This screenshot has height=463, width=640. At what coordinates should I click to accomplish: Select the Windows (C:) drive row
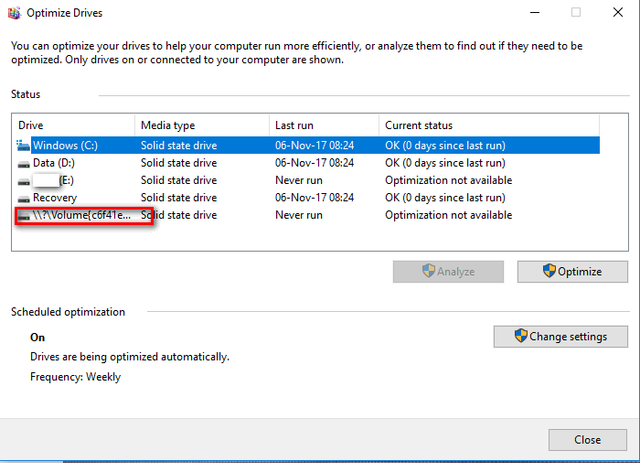308,145
